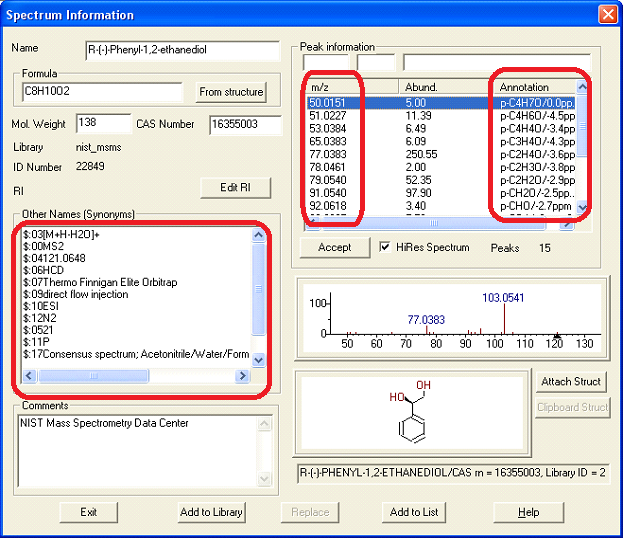Click Attach Struct button
624x538 pixels.
point(571,382)
